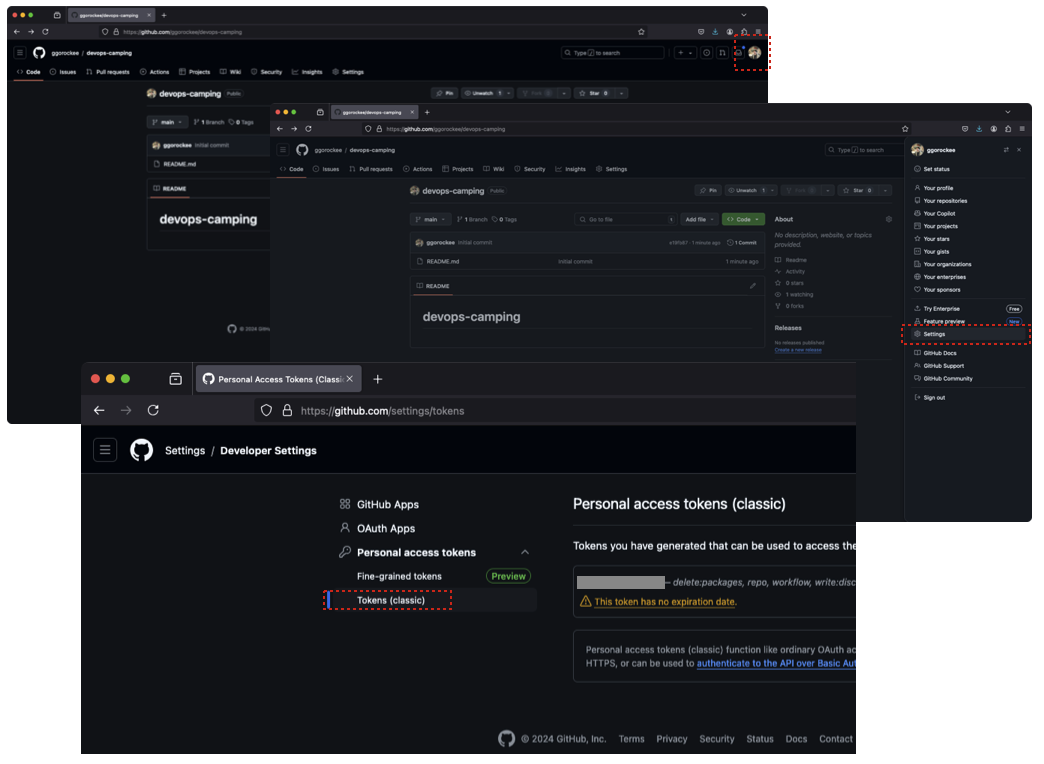Open a new tab beside Personal Access Tokens tab
The image size is (1044, 764).
[378, 380]
